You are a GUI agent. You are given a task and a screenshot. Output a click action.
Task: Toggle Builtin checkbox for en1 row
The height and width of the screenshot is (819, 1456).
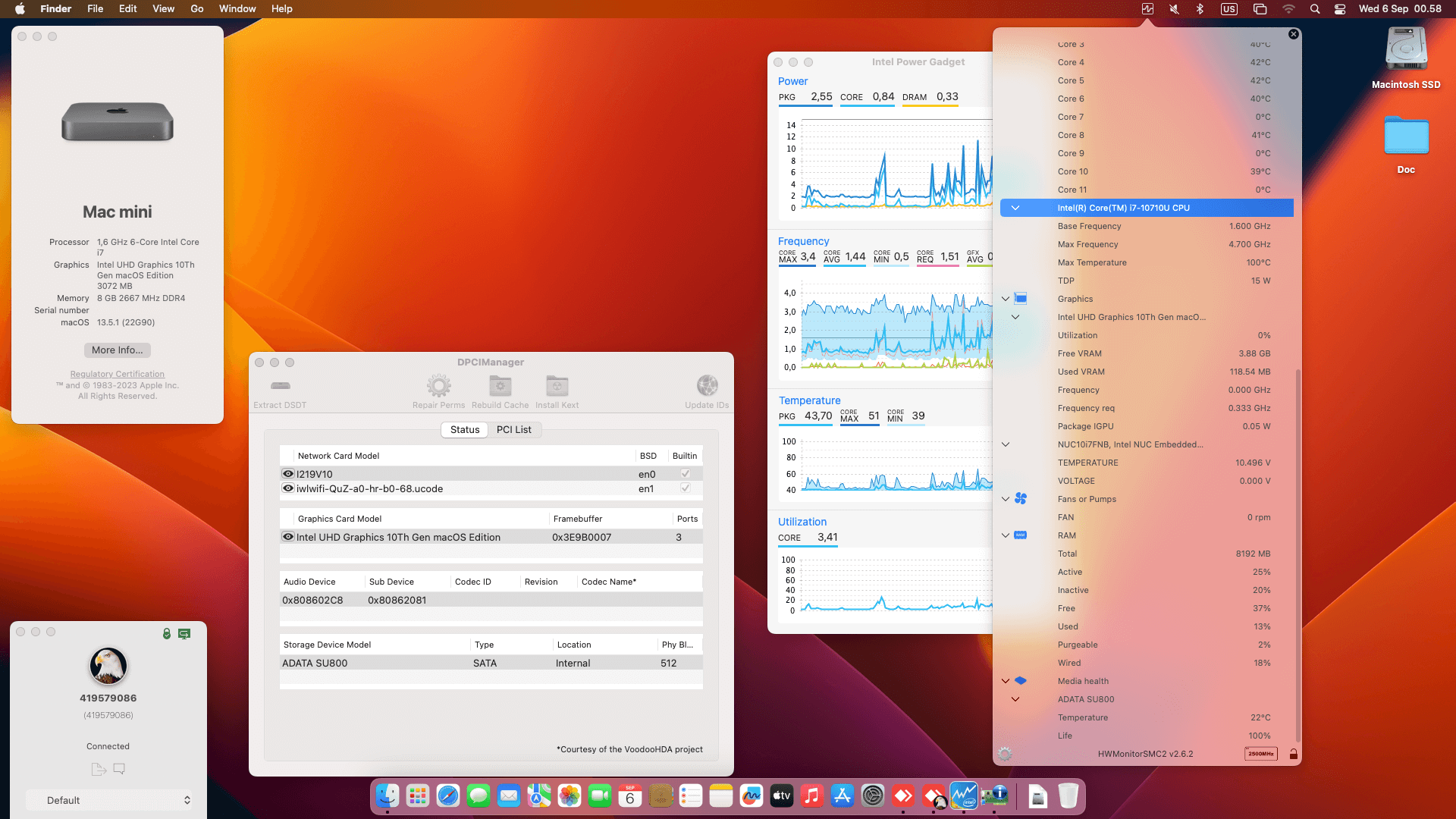[x=685, y=488]
